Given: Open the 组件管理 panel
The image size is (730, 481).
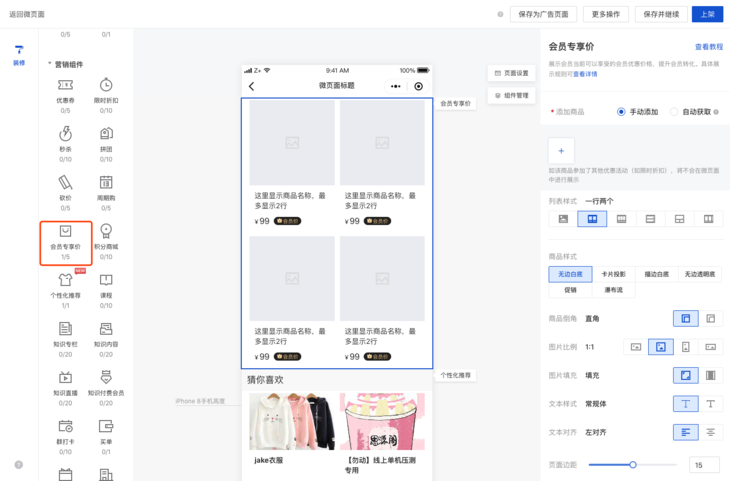Looking at the screenshot, I should pyautogui.click(x=512, y=95).
